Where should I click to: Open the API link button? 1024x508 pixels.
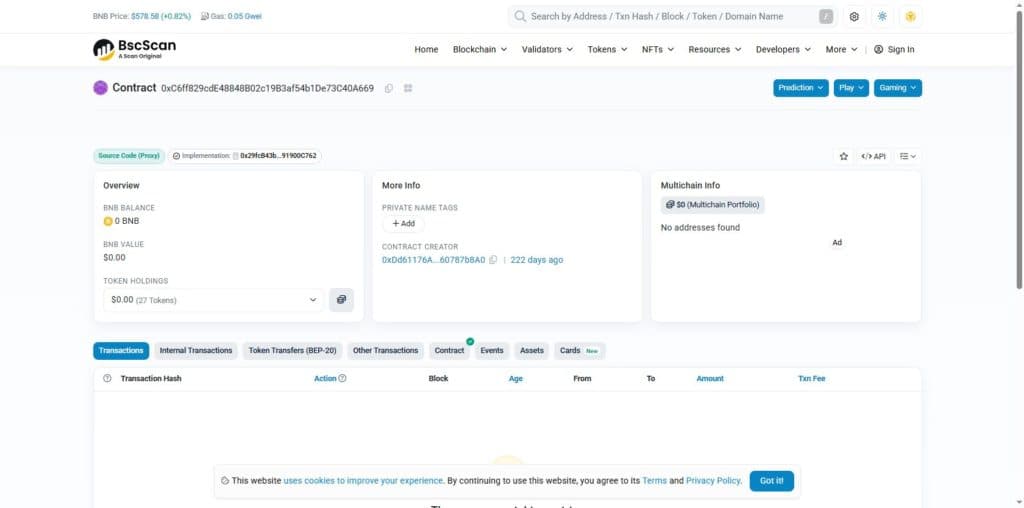pos(873,156)
